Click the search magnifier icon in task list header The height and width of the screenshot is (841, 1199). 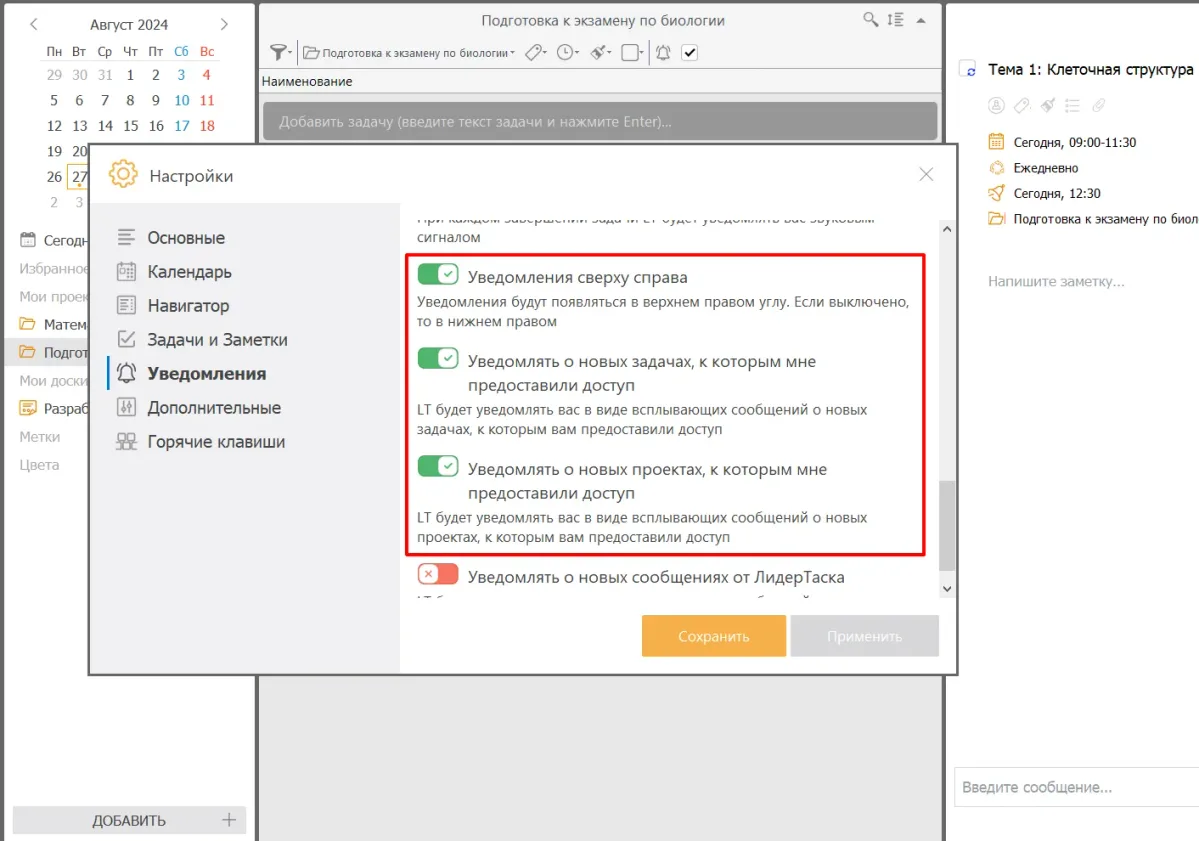(x=871, y=20)
